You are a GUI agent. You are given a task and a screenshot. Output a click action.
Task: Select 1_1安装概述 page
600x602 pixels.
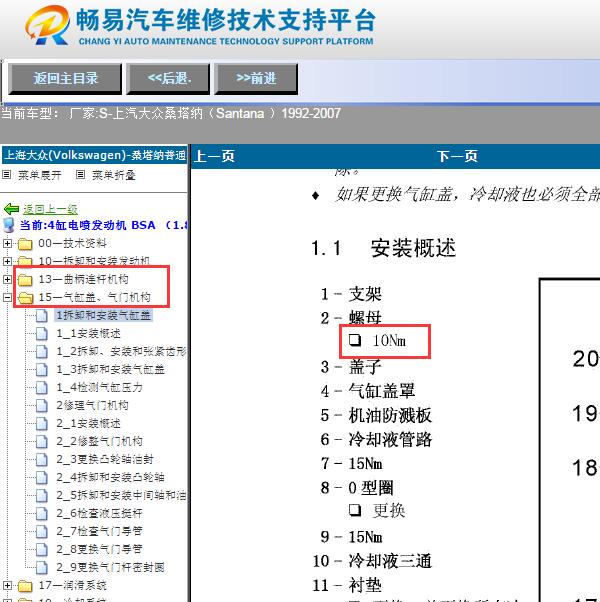tap(89, 334)
